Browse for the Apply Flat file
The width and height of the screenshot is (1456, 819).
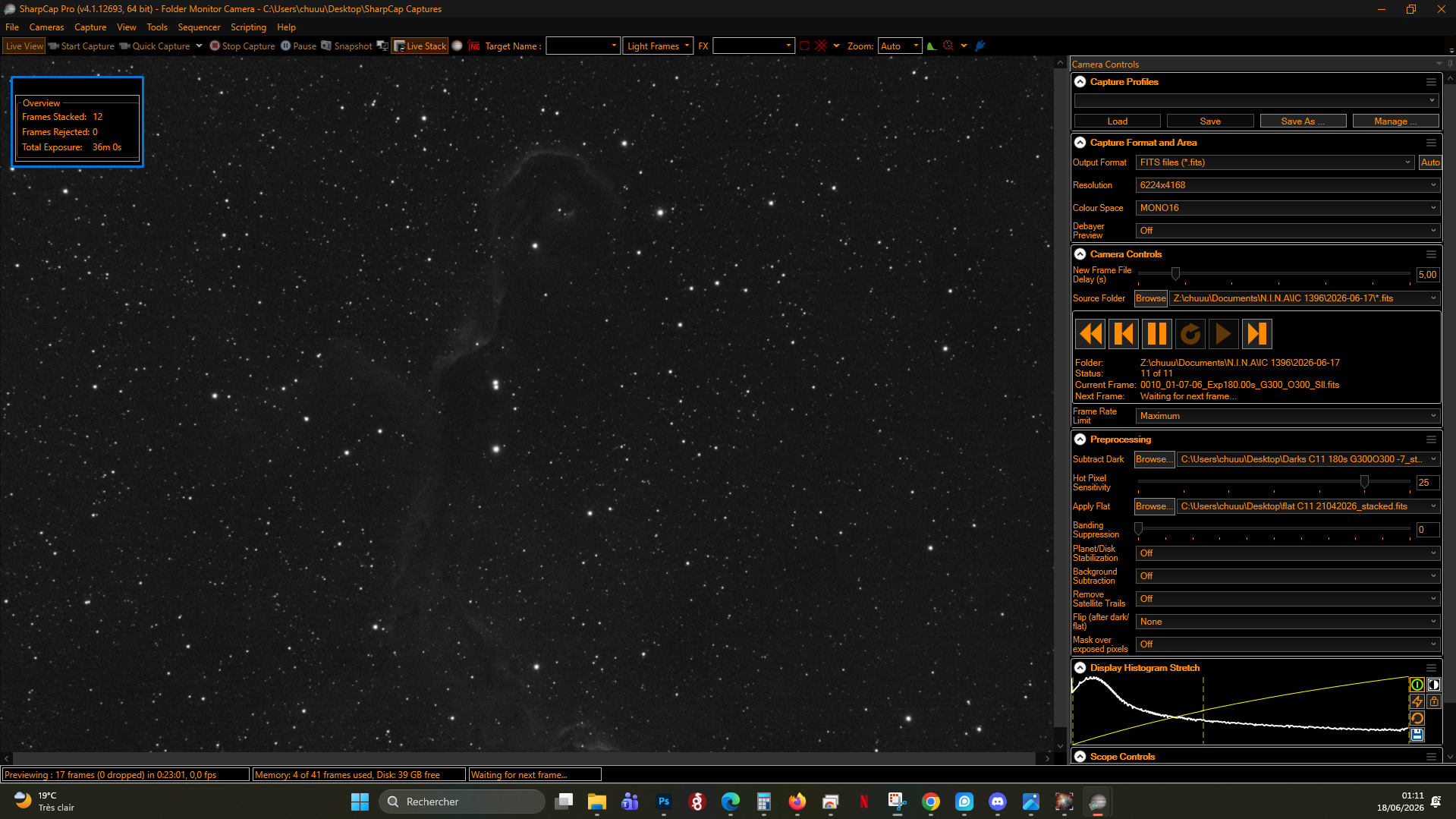pos(1154,506)
